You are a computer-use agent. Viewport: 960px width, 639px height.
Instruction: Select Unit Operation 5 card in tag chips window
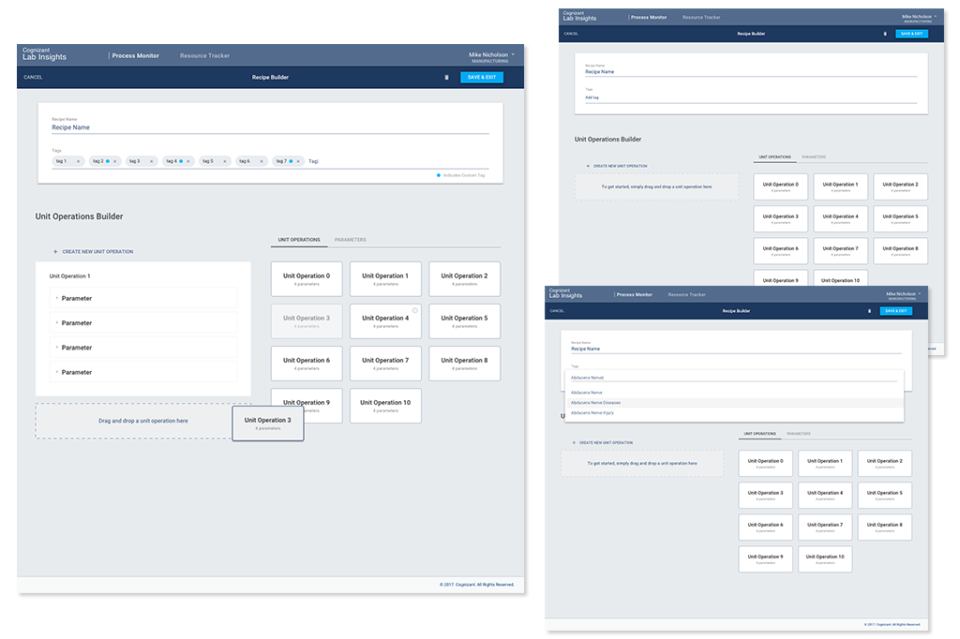pyautogui.click(x=464, y=321)
